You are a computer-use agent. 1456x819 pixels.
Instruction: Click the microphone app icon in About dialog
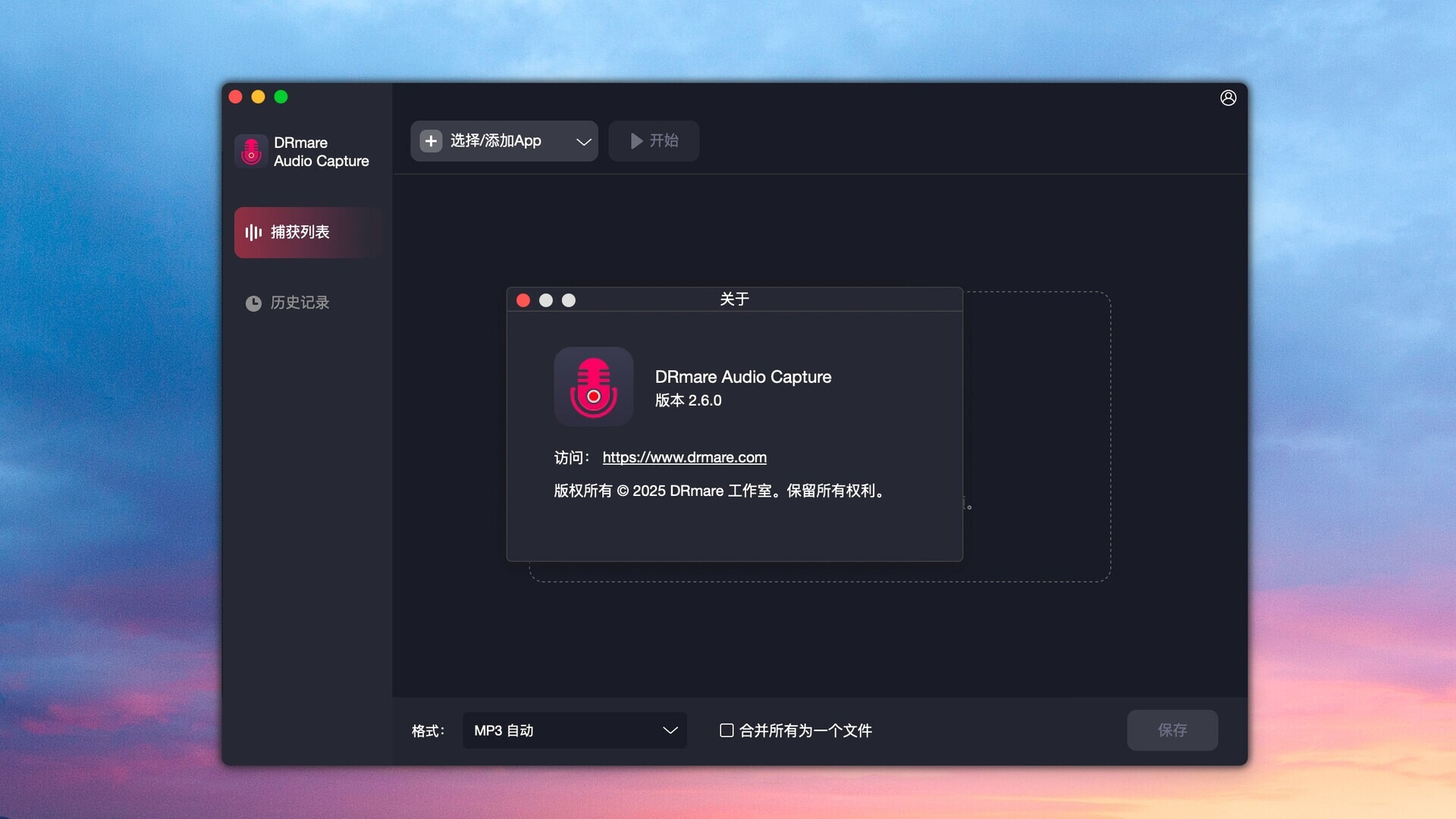click(x=594, y=387)
